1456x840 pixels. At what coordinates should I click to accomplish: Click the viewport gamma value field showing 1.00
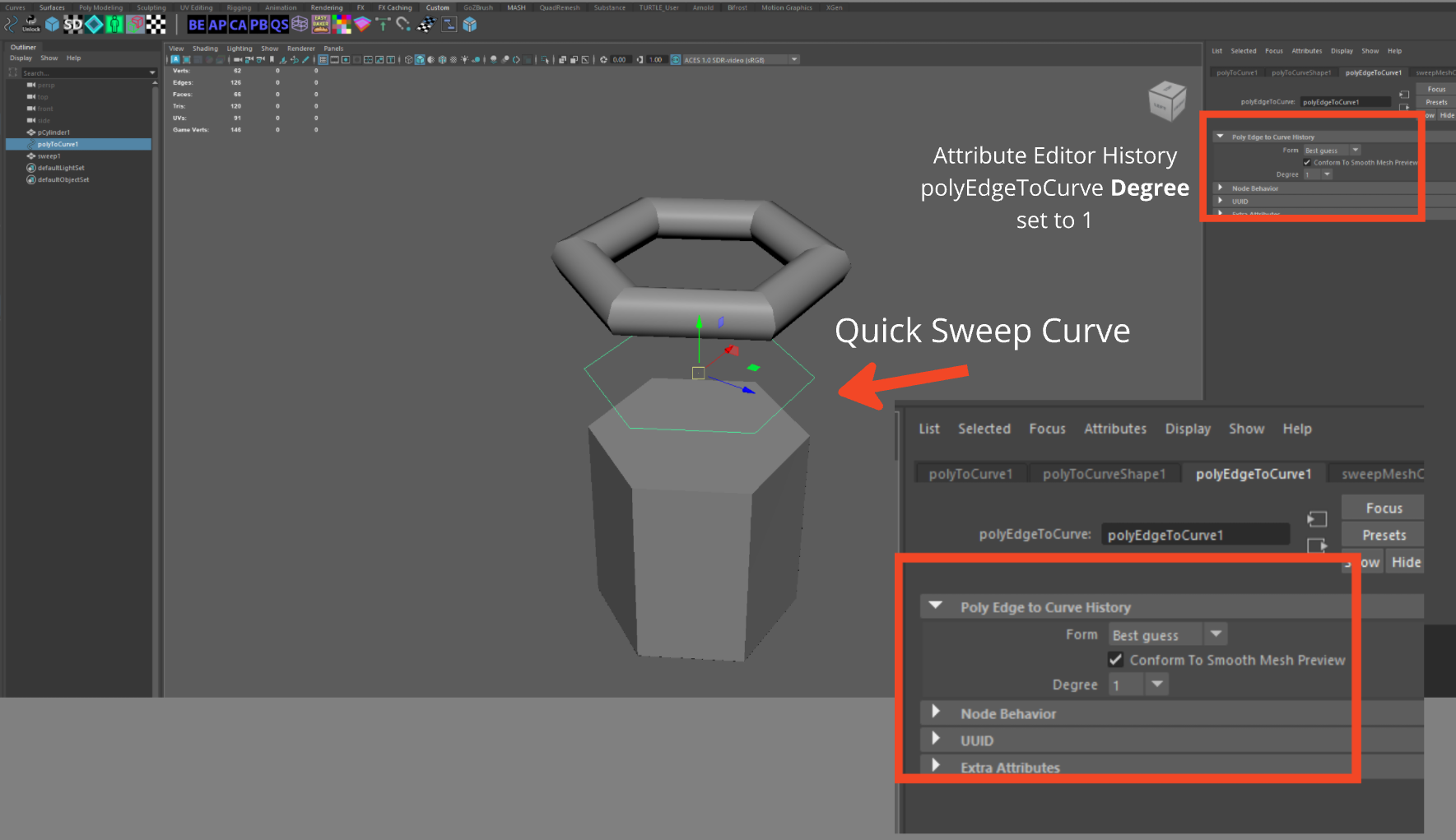pyautogui.click(x=655, y=59)
